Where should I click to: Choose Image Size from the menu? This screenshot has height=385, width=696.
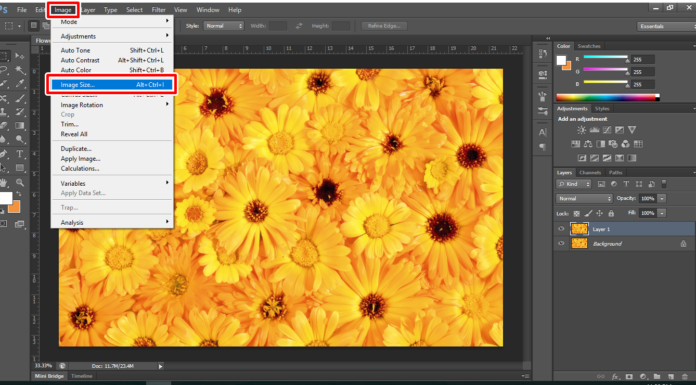pos(112,84)
